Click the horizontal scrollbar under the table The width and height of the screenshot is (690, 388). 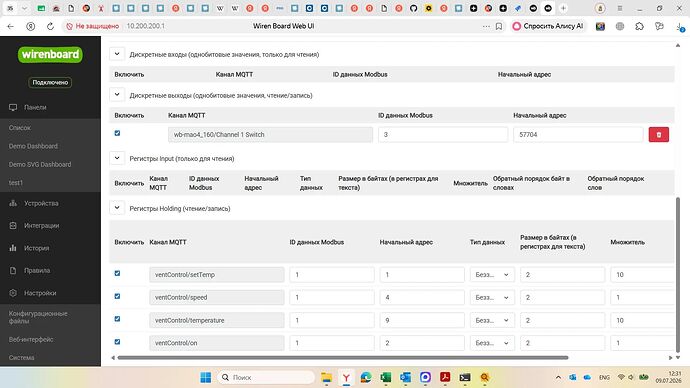(342, 358)
